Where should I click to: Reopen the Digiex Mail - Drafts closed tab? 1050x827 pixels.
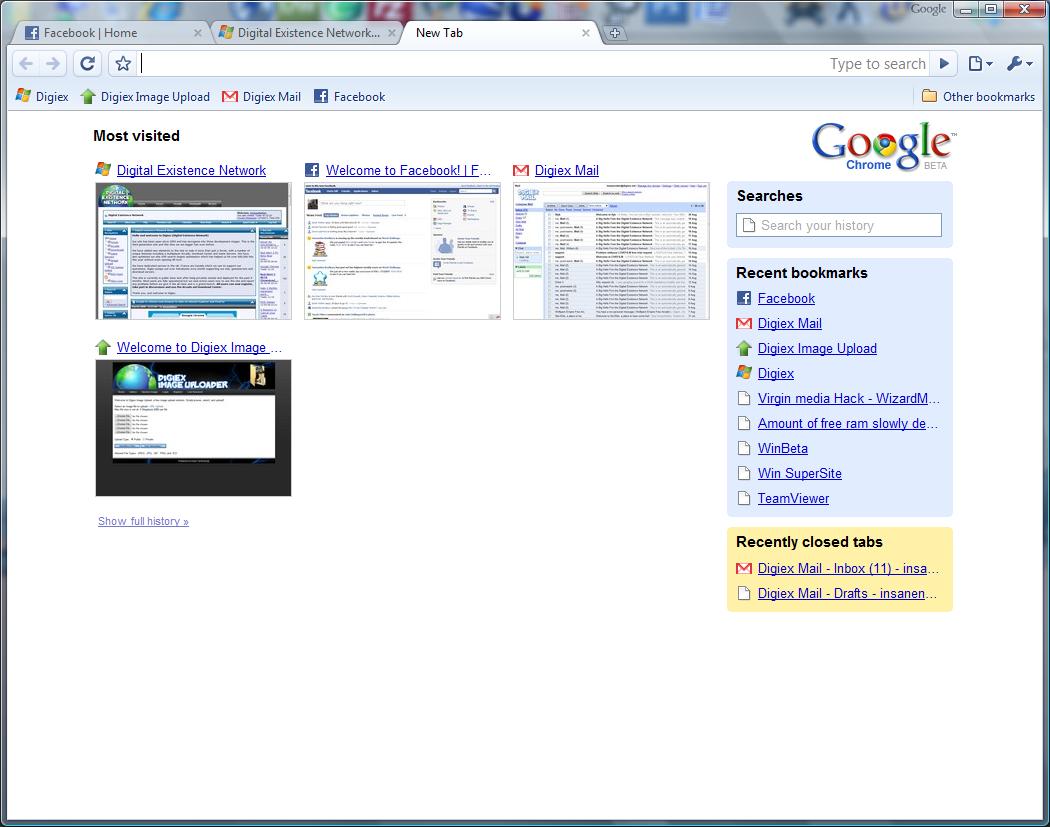847,593
